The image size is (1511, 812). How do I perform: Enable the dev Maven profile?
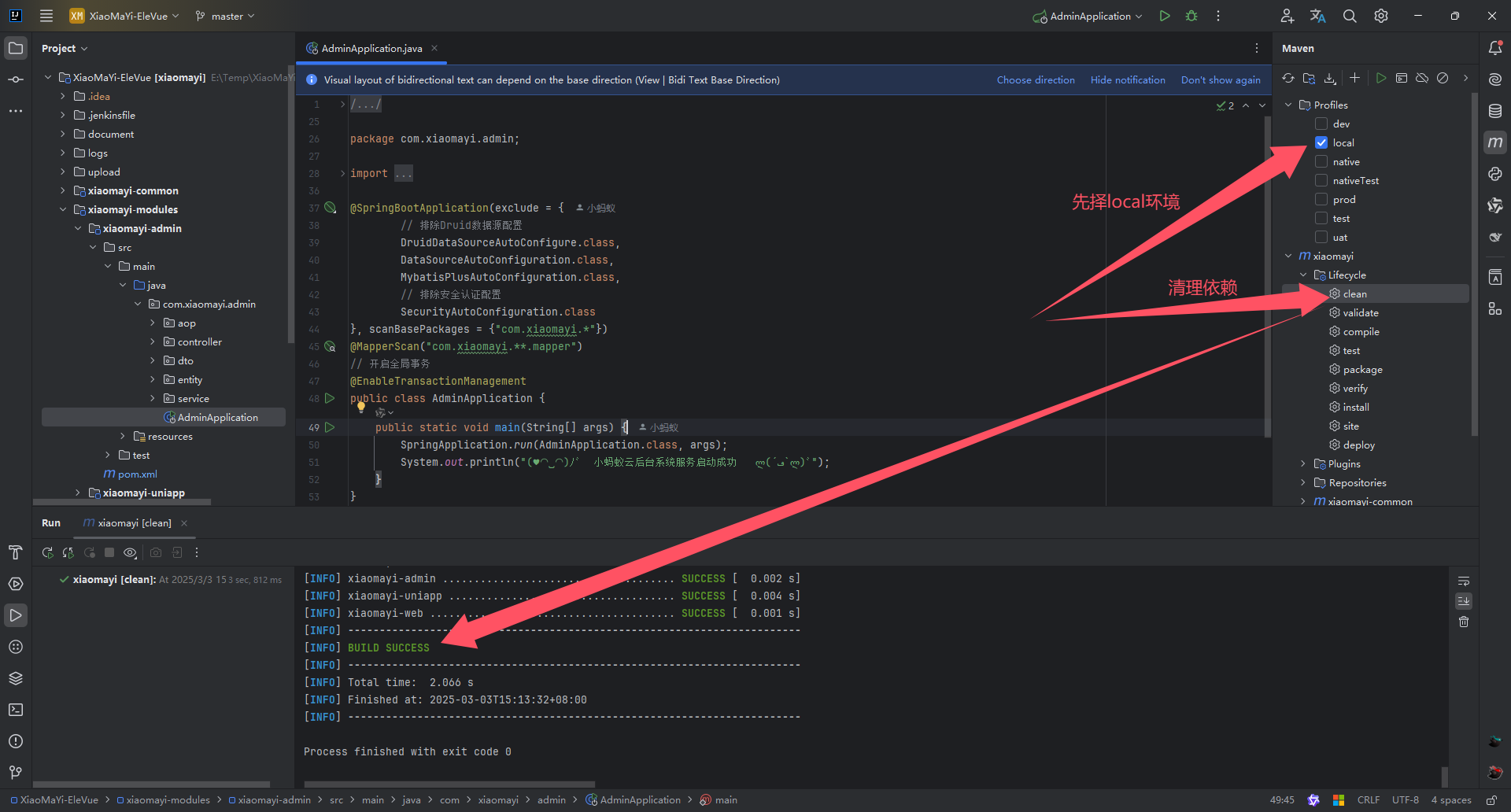coord(1321,124)
